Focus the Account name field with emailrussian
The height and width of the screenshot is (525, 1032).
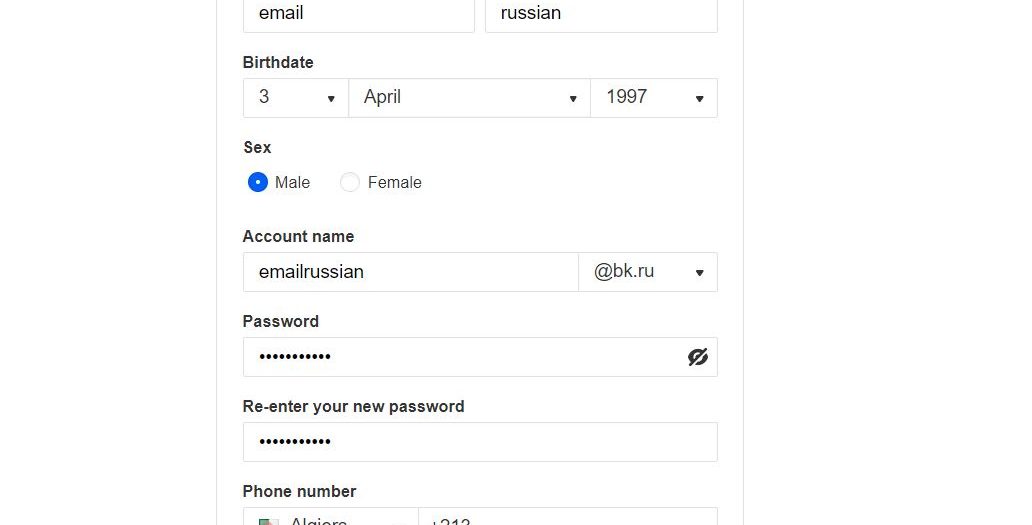coord(411,272)
